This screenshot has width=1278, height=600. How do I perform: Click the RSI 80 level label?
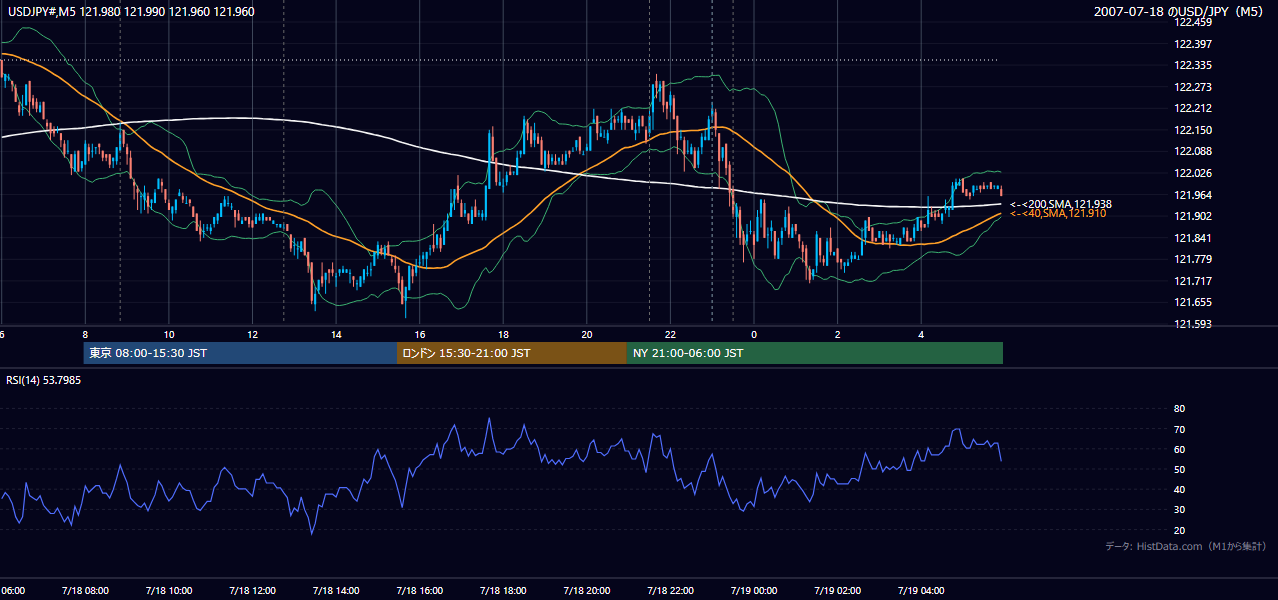[x=1179, y=409]
